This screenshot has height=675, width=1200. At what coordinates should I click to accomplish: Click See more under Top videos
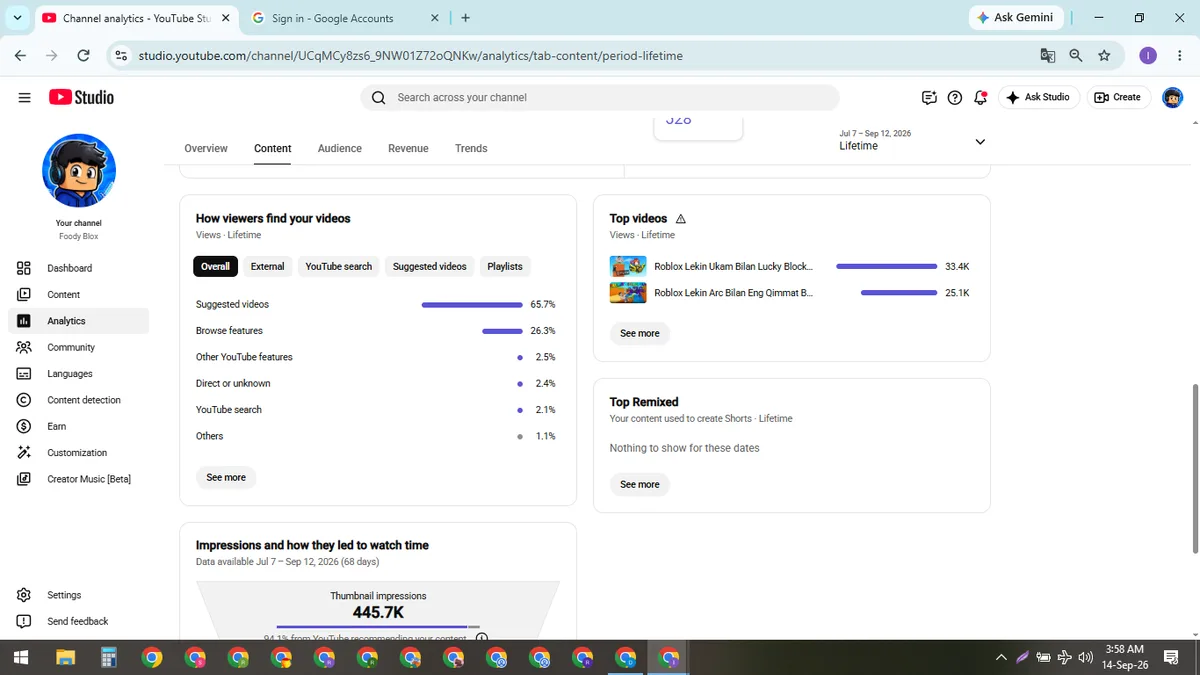pos(640,333)
